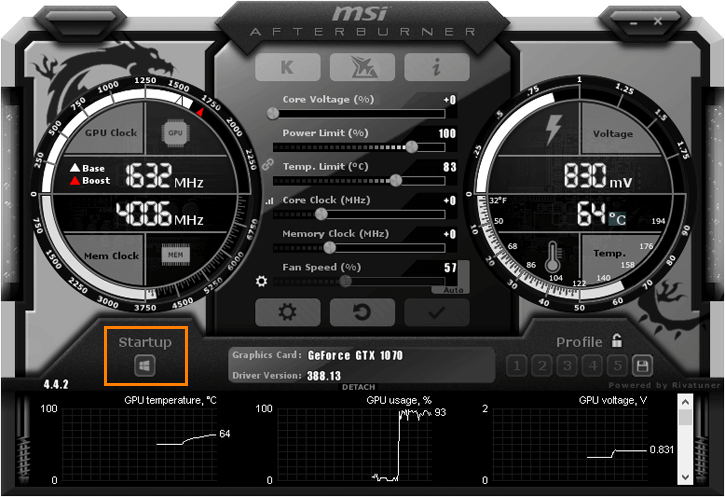Click the Fan Speed slider handle
The width and height of the screenshot is (725, 497).
[345, 281]
